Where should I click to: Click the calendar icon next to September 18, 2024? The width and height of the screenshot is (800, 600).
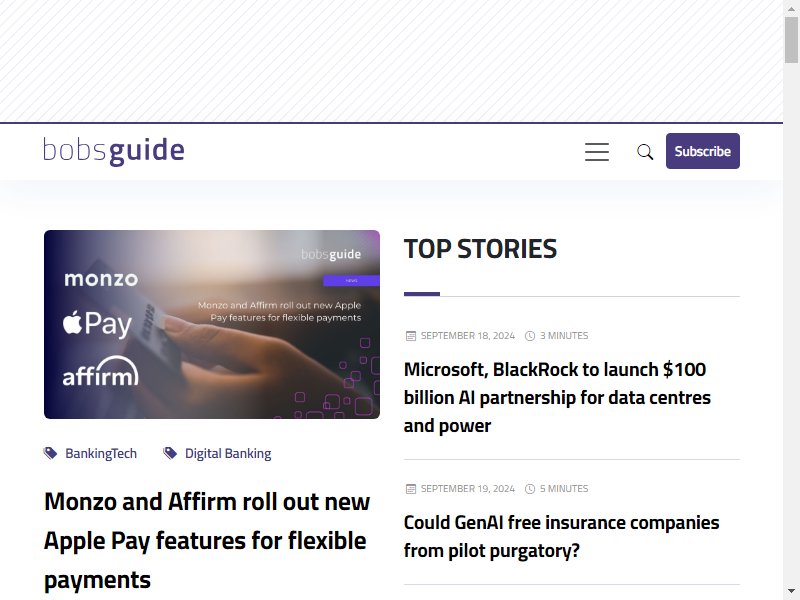coord(411,336)
